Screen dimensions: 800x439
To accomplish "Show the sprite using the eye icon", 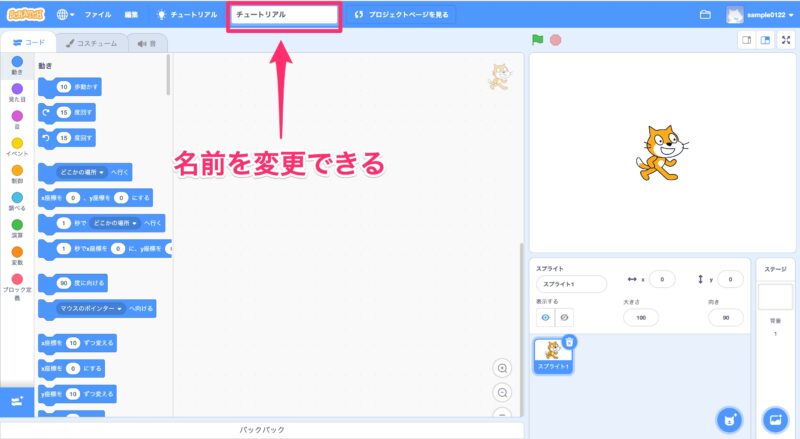I will [x=546, y=317].
